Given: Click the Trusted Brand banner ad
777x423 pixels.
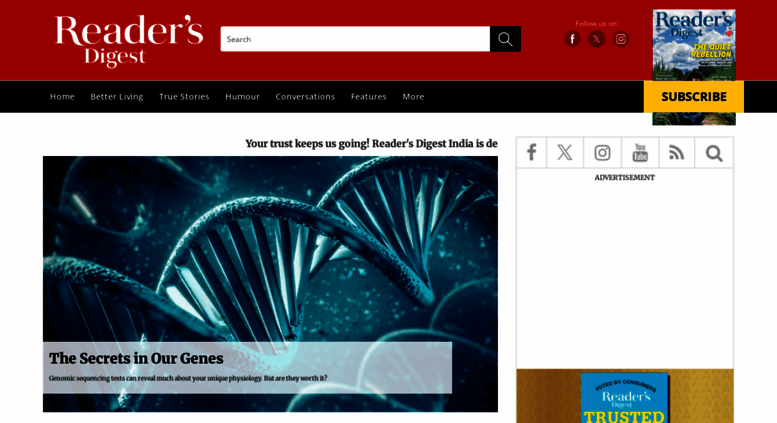Looking at the screenshot, I should (625, 396).
